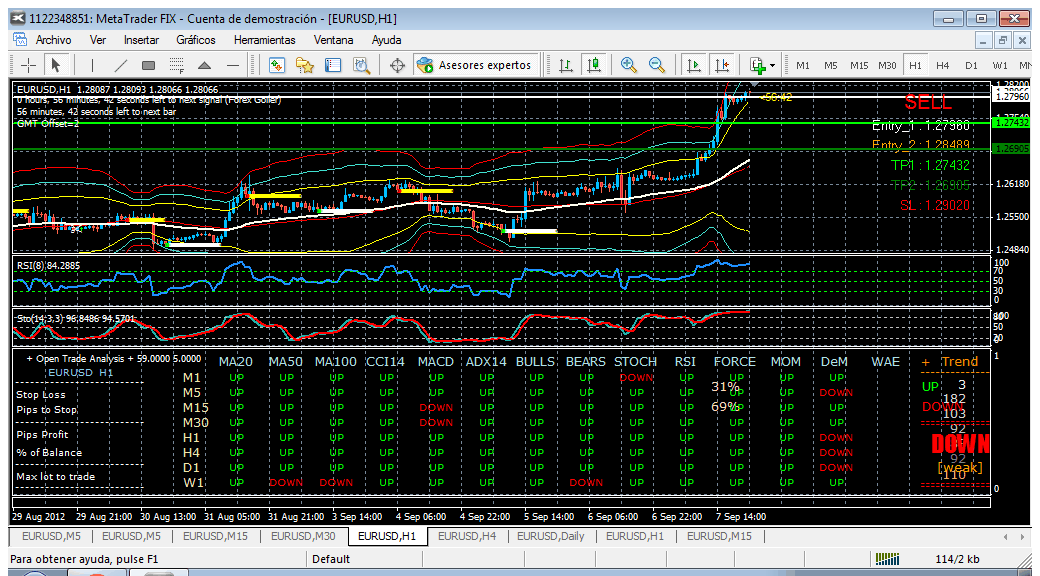Toggle Asesores expertos auto trading
The width and height of the screenshot is (1040, 576).
tap(474, 65)
